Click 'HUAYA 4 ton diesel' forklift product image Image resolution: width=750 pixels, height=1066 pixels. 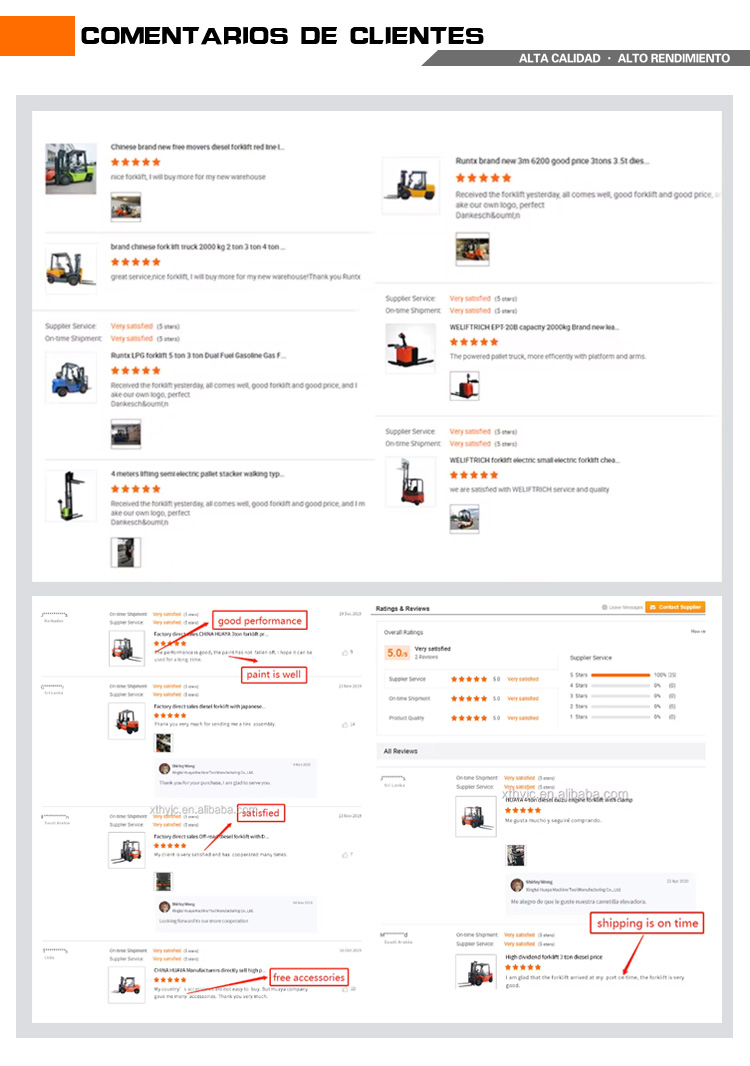(x=476, y=816)
